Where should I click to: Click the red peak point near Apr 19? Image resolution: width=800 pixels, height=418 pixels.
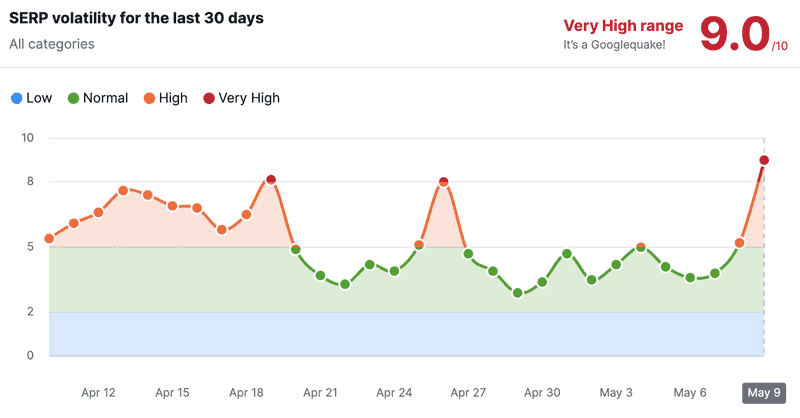tap(271, 180)
